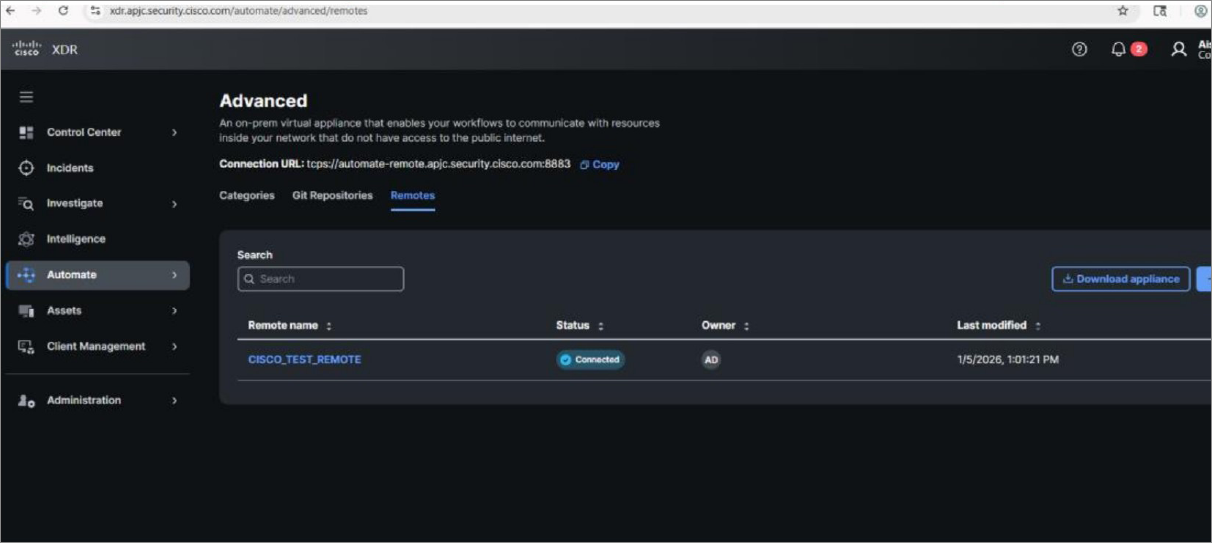Open site information icon in address bar

tap(95, 11)
